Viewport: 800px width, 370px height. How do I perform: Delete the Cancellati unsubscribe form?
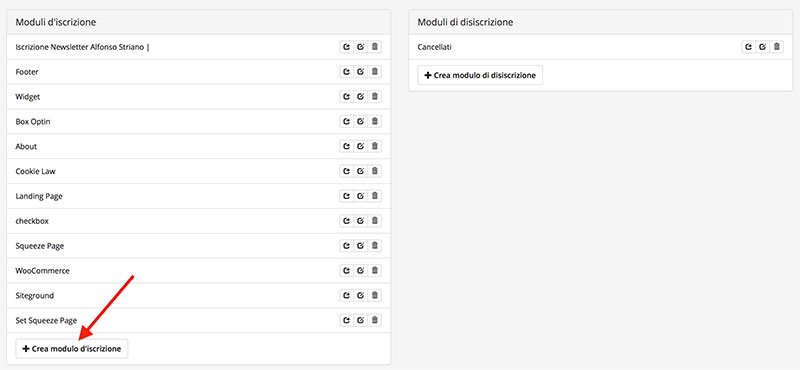click(x=777, y=47)
